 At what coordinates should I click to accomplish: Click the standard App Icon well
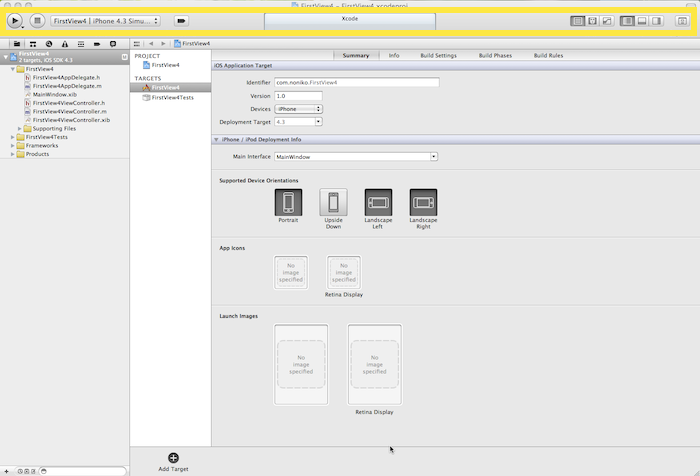coord(291,272)
